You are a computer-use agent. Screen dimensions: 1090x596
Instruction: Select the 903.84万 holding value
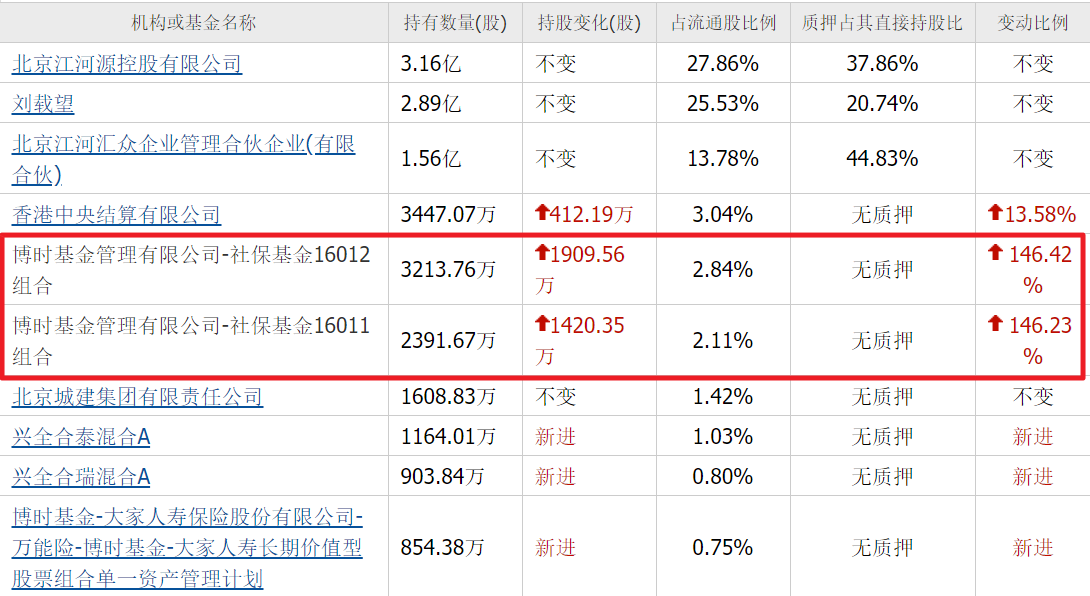tap(443, 477)
